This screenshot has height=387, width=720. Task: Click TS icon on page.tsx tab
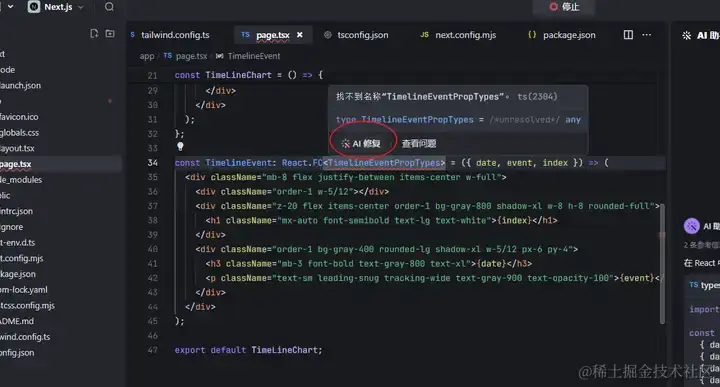[246, 34]
